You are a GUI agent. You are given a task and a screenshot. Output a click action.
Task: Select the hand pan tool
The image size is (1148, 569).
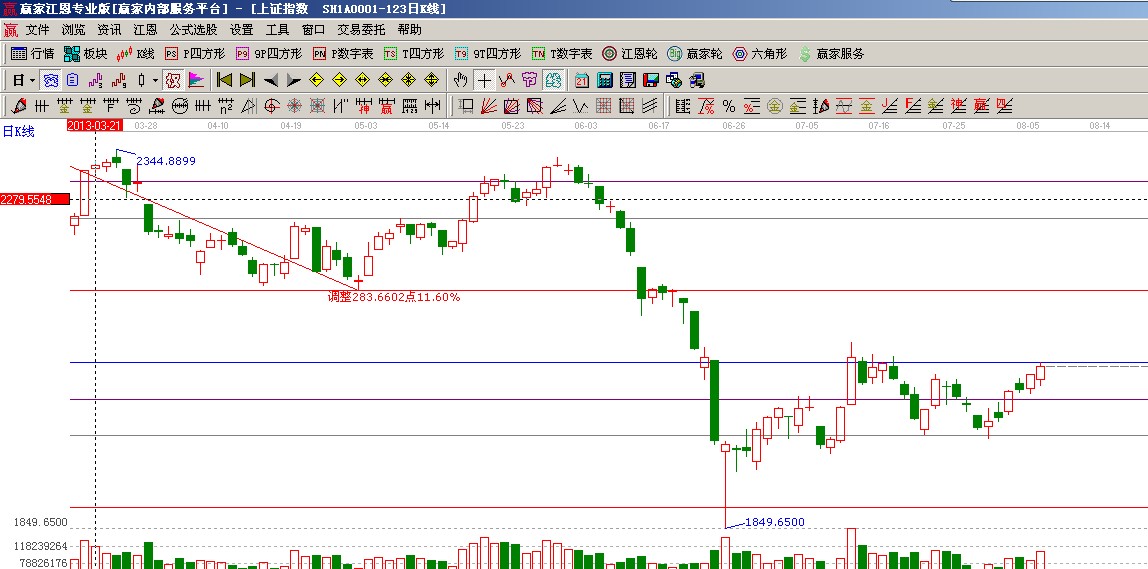click(460, 80)
